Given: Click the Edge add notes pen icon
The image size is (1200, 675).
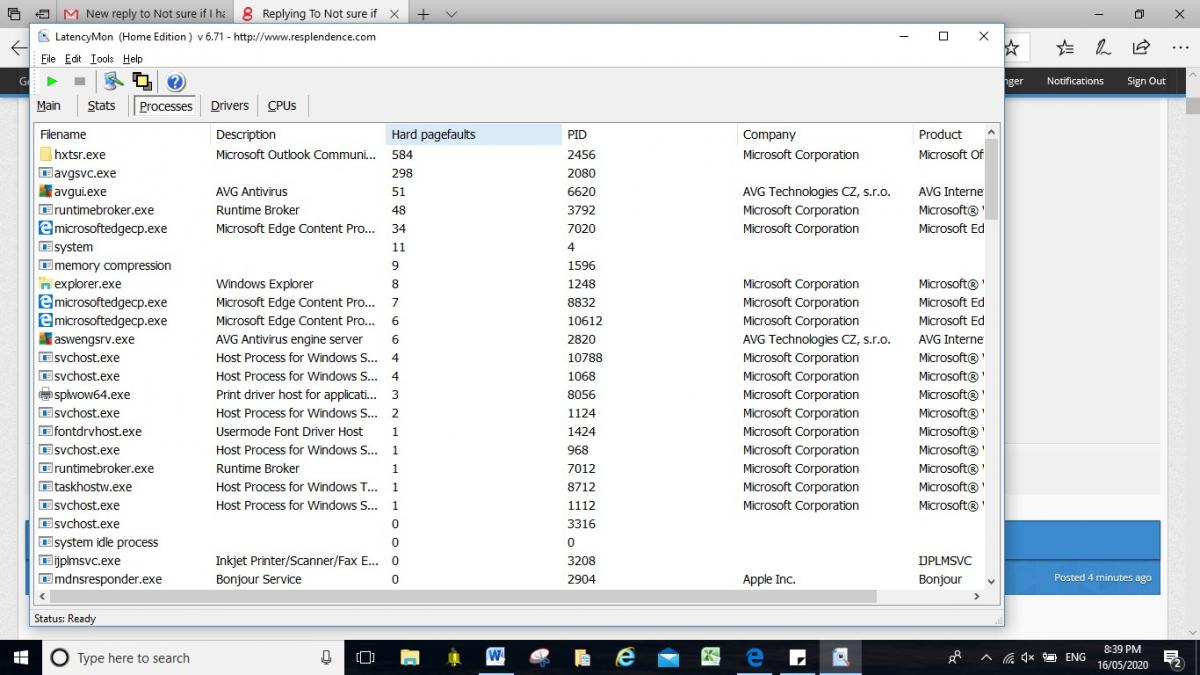Looking at the screenshot, I should (x=1103, y=47).
